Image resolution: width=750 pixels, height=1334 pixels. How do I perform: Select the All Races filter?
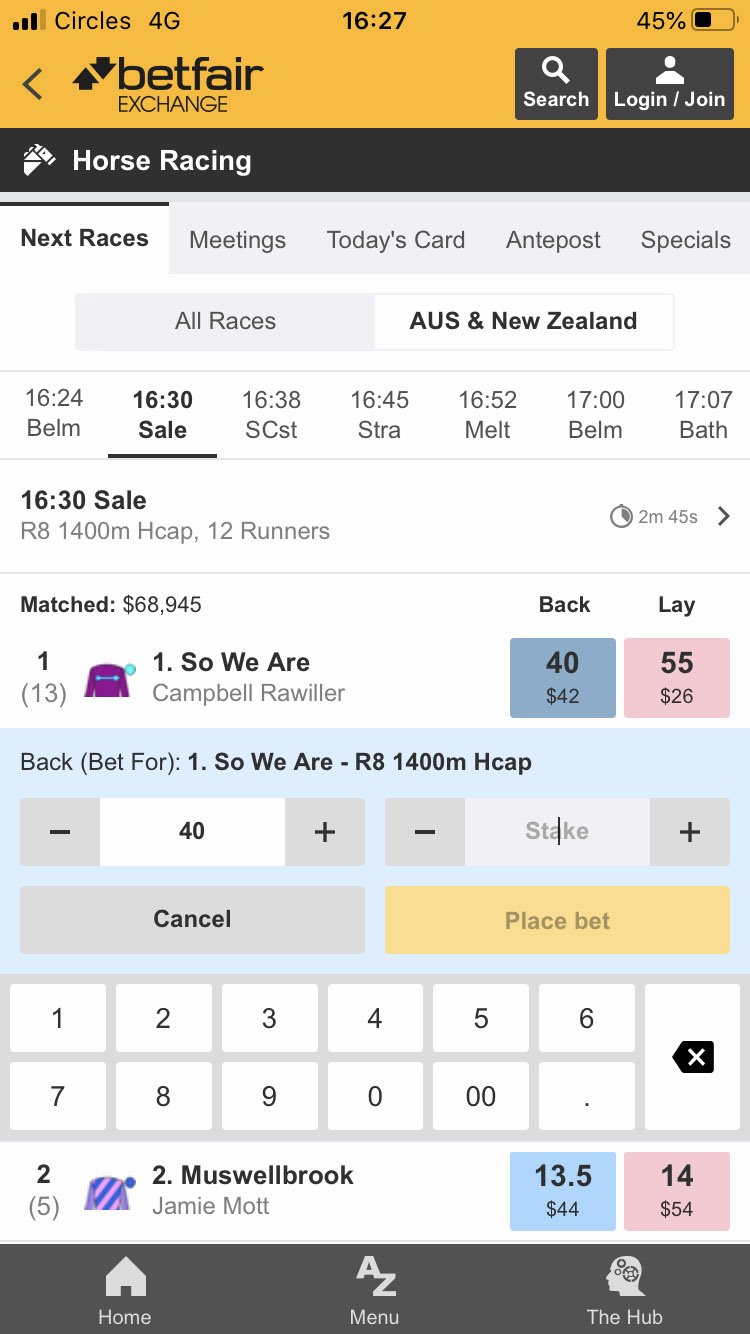tap(224, 321)
